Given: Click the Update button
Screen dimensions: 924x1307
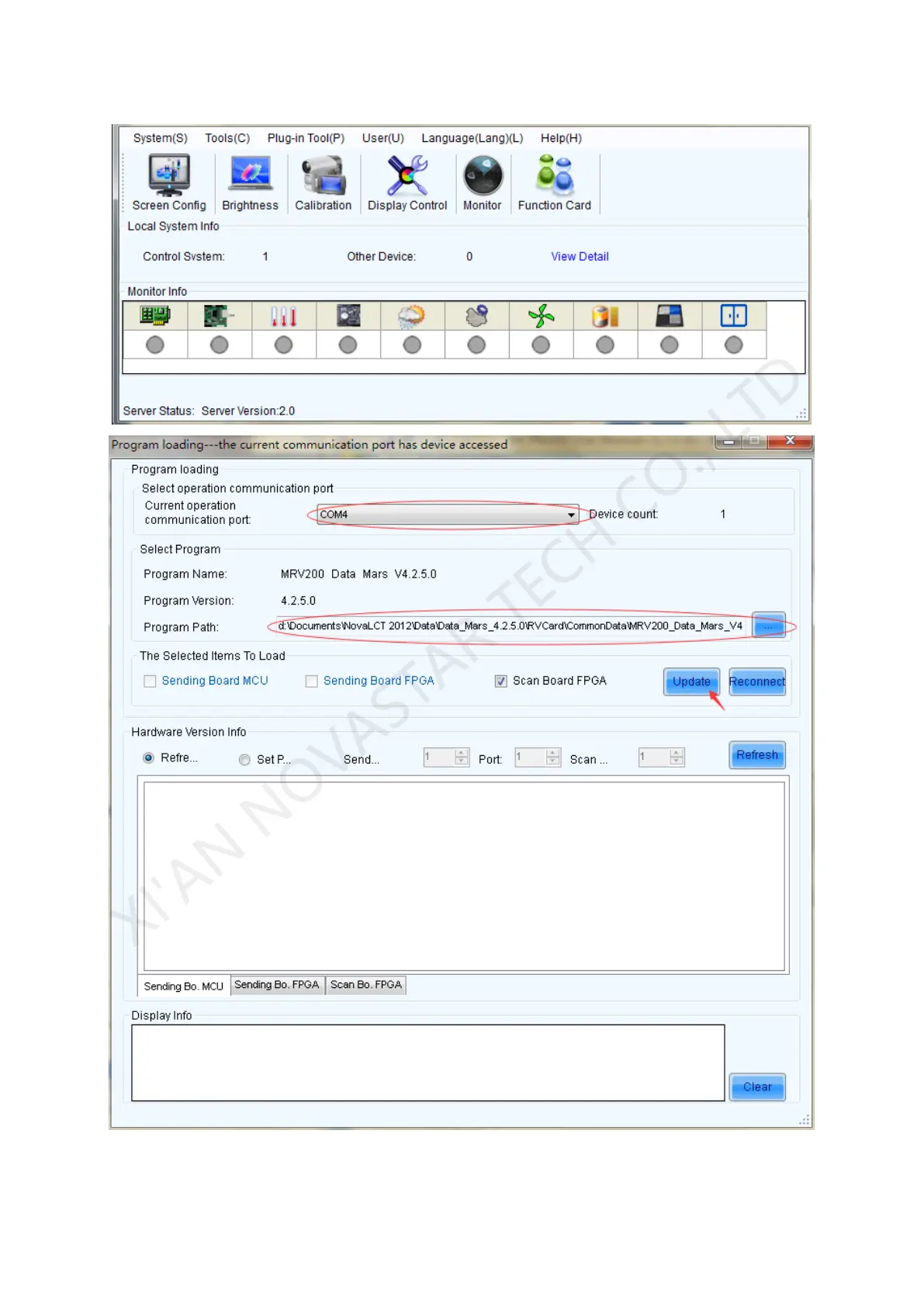Looking at the screenshot, I should (691, 681).
